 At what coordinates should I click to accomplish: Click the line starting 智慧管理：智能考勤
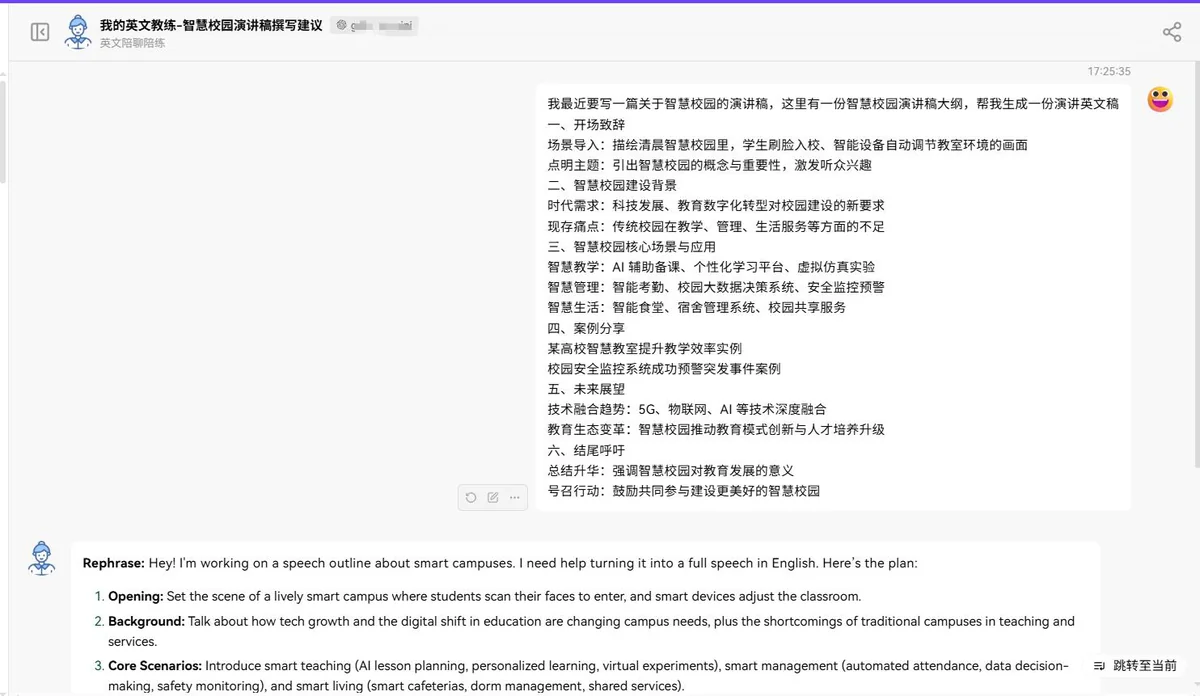click(x=716, y=287)
